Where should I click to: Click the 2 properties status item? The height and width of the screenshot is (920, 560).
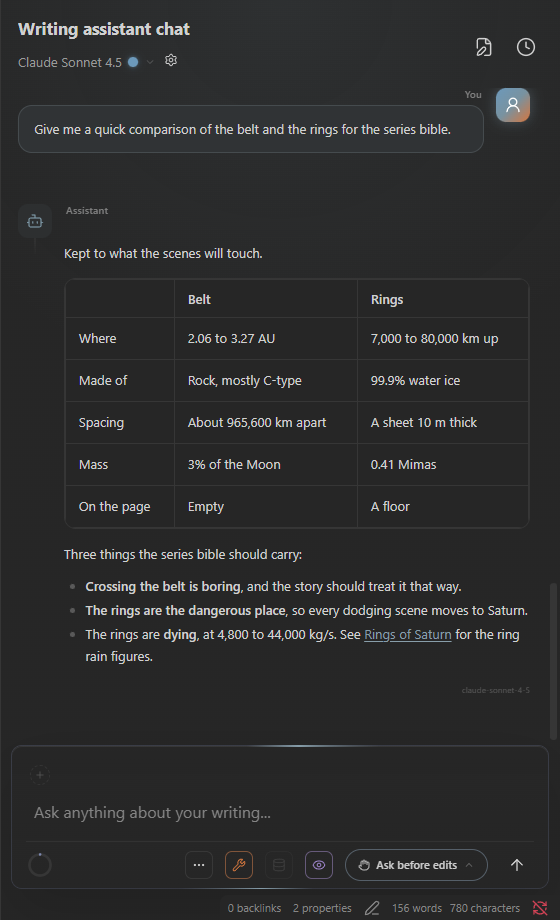[322, 908]
